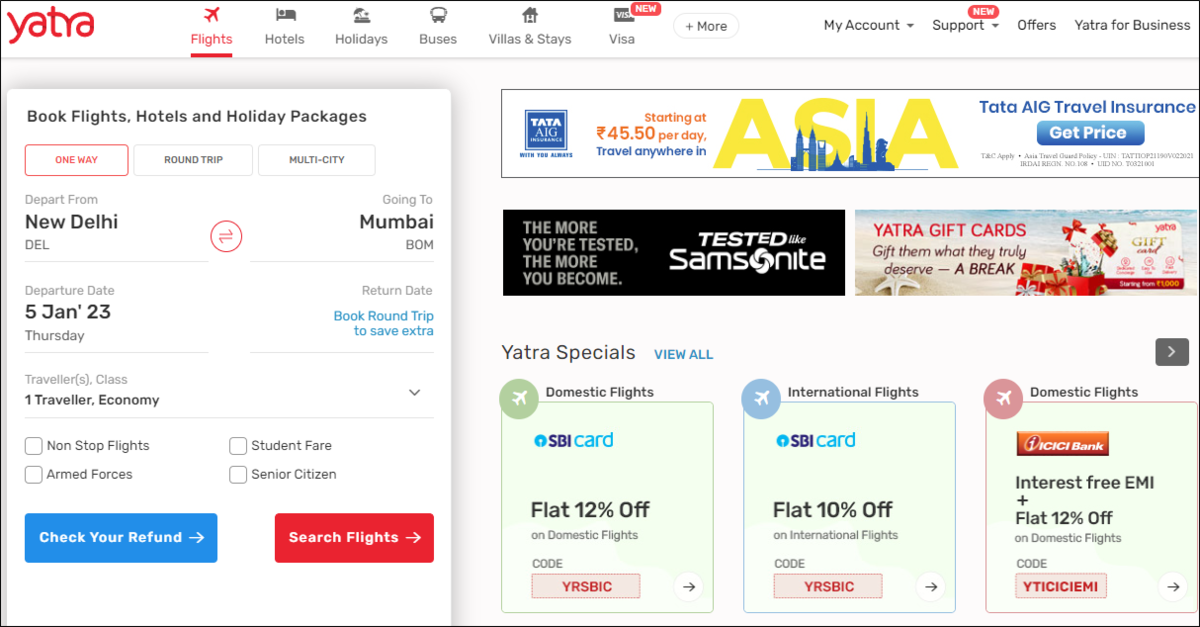Image resolution: width=1200 pixels, height=627 pixels.
Task: Open the Holidays beach icon
Action: coord(361,15)
